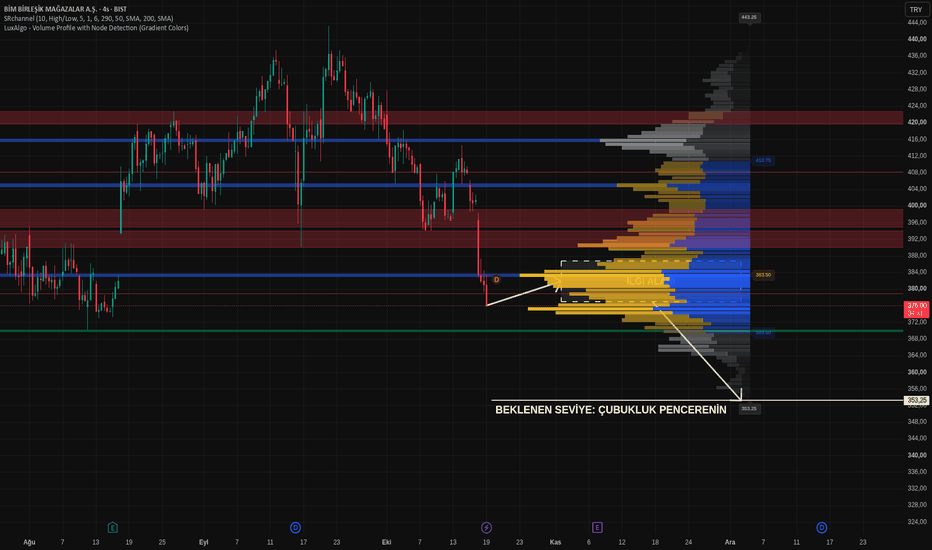
Task: Click the red 376,00 current price label
Action: point(917,309)
